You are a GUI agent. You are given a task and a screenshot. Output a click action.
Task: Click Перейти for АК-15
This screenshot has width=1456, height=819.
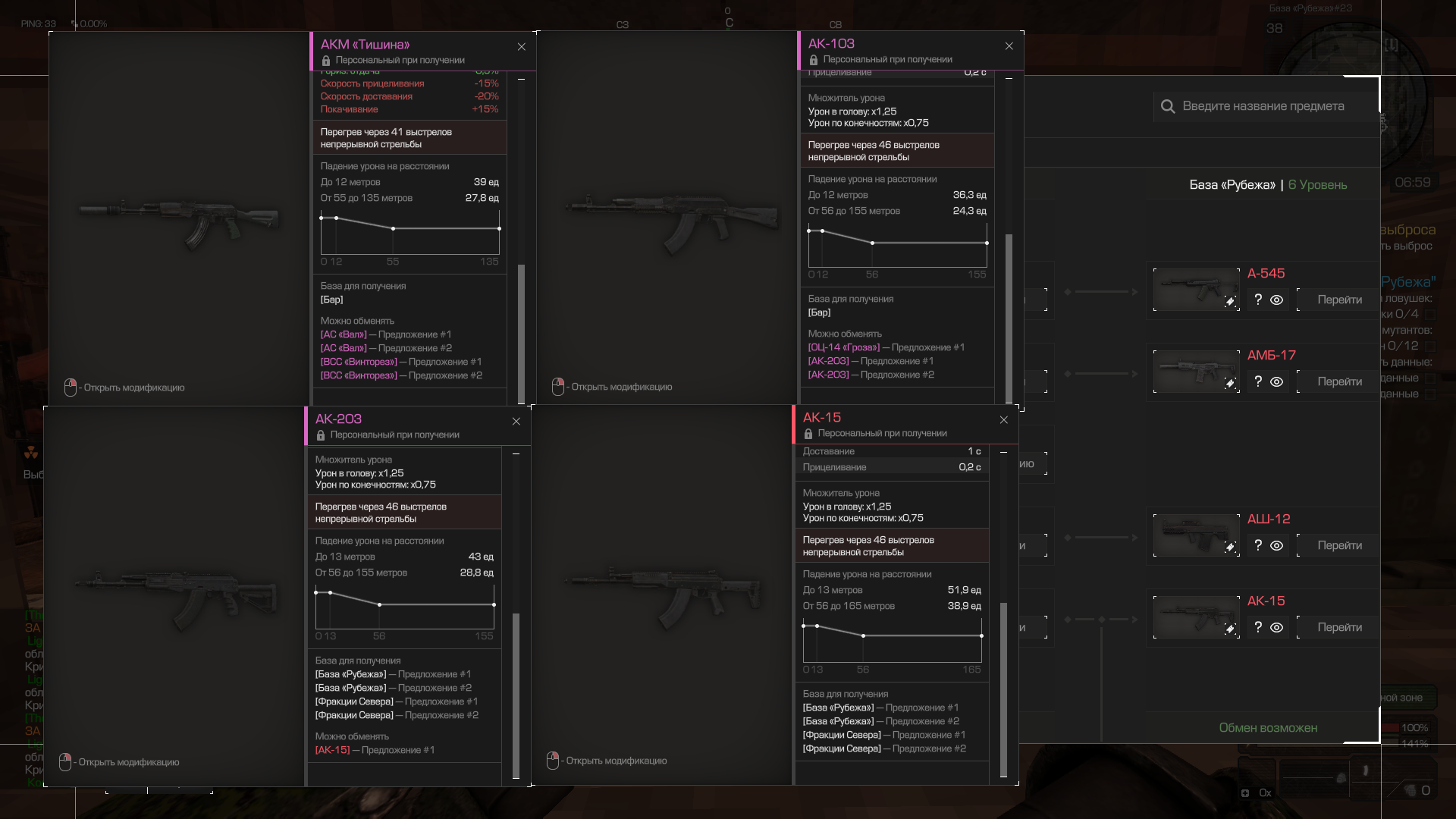(1339, 627)
